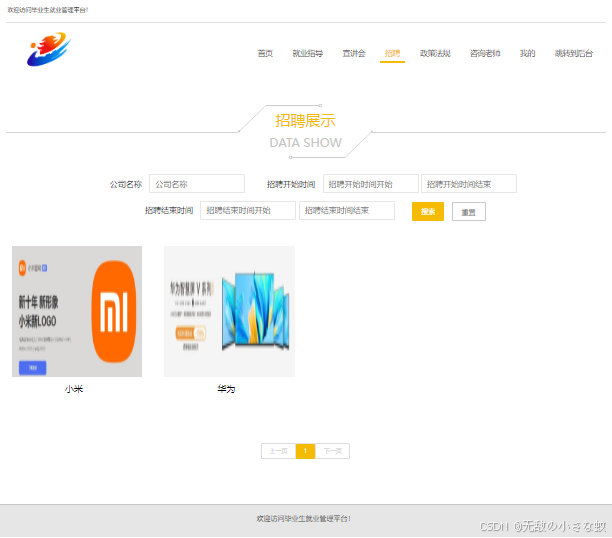Image resolution: width=612 pixels, height=538 pixels.
Task: Click the footer welcome message text
Action: coord(303,518)
